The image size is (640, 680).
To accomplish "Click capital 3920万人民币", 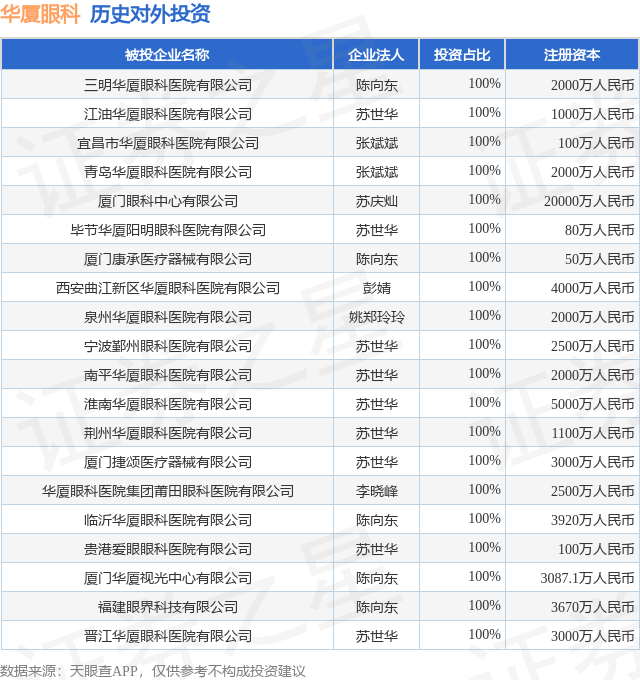I will [593, 520].
